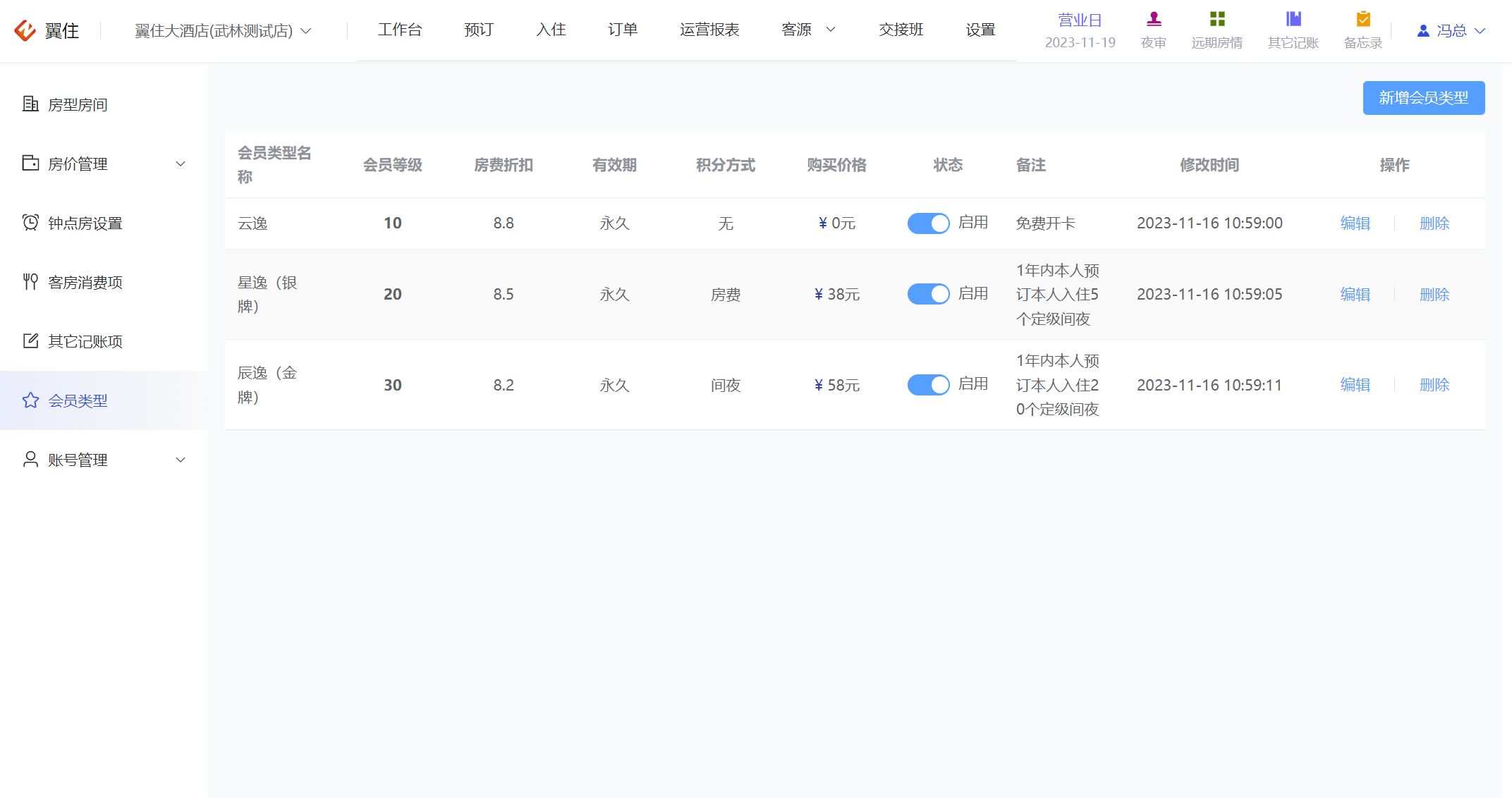Click the 修改时间 column header

coord(1209,165)
